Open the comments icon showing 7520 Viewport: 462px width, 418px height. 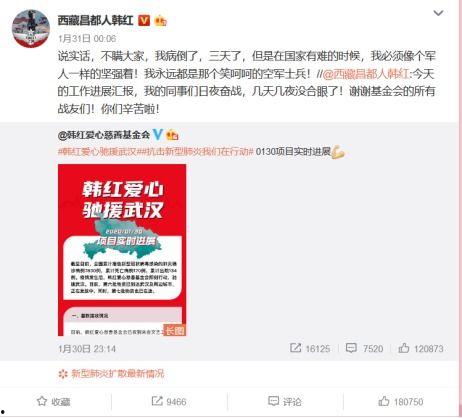[x=364, y=349]
